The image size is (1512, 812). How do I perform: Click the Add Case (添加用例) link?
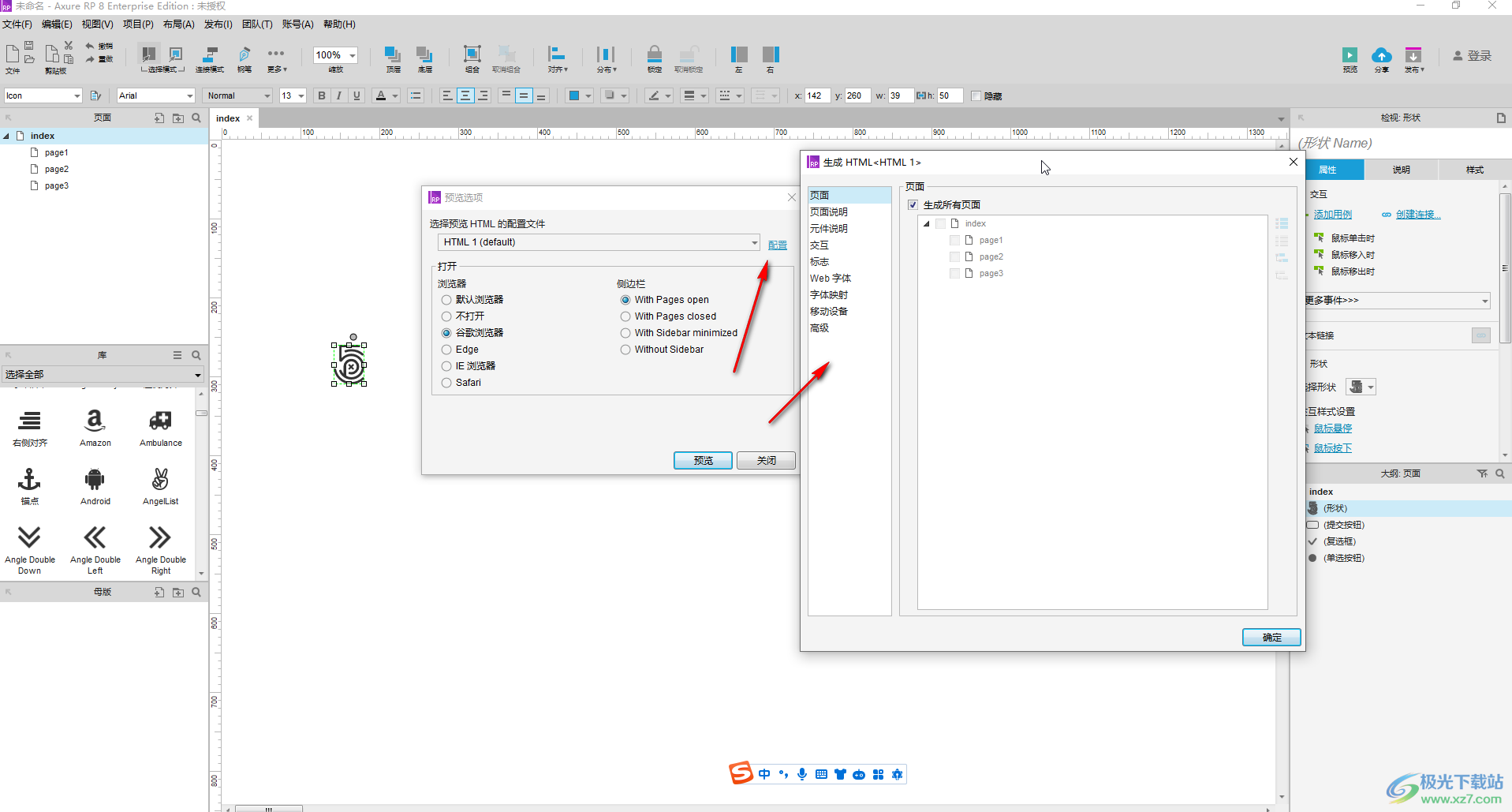(1333, 215)
